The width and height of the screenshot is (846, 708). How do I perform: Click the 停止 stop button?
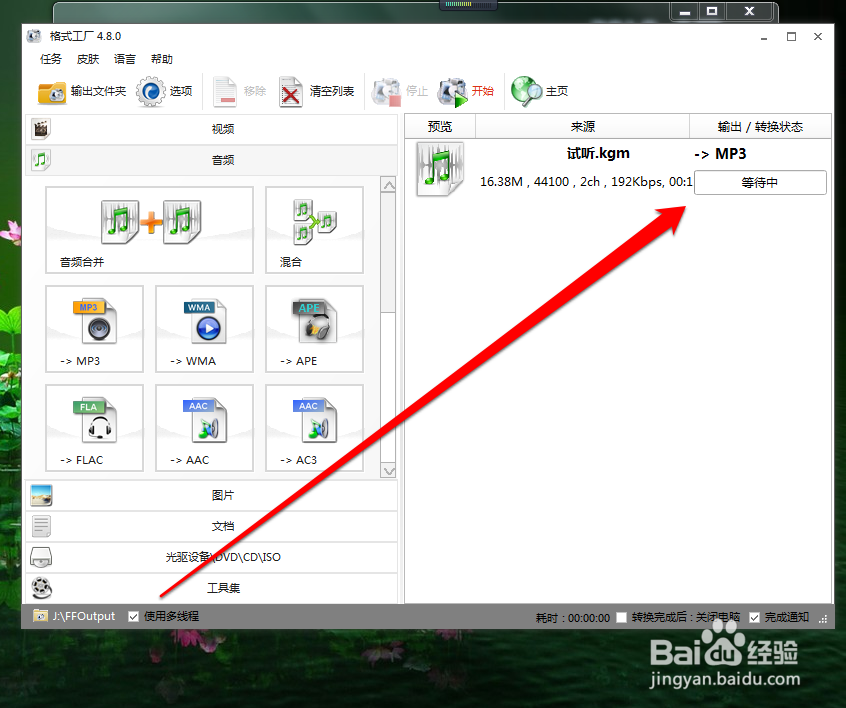400,91
